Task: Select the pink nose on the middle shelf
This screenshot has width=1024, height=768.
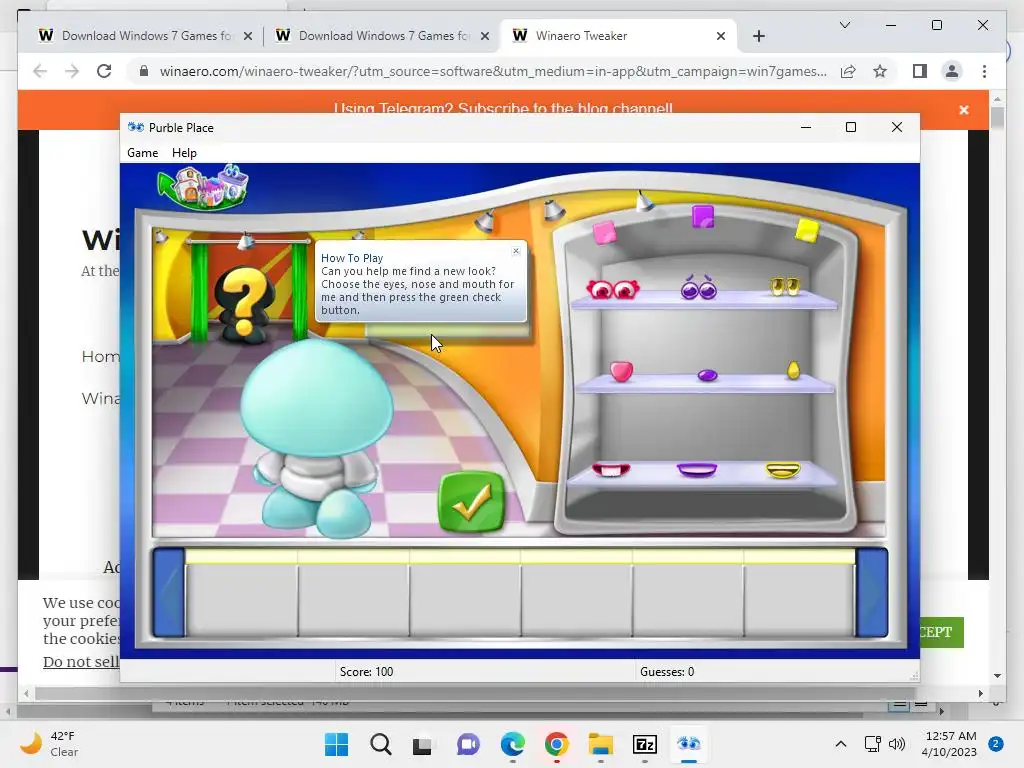Action: click(x=621, y=371)
